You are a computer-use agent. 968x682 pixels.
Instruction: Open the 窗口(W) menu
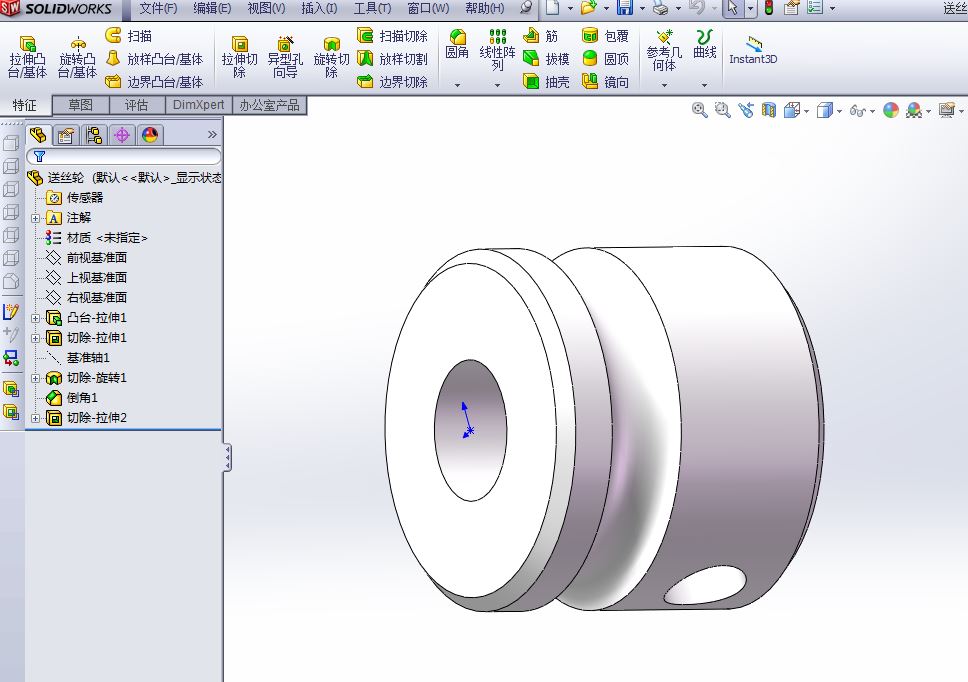[x=428, y=9]
